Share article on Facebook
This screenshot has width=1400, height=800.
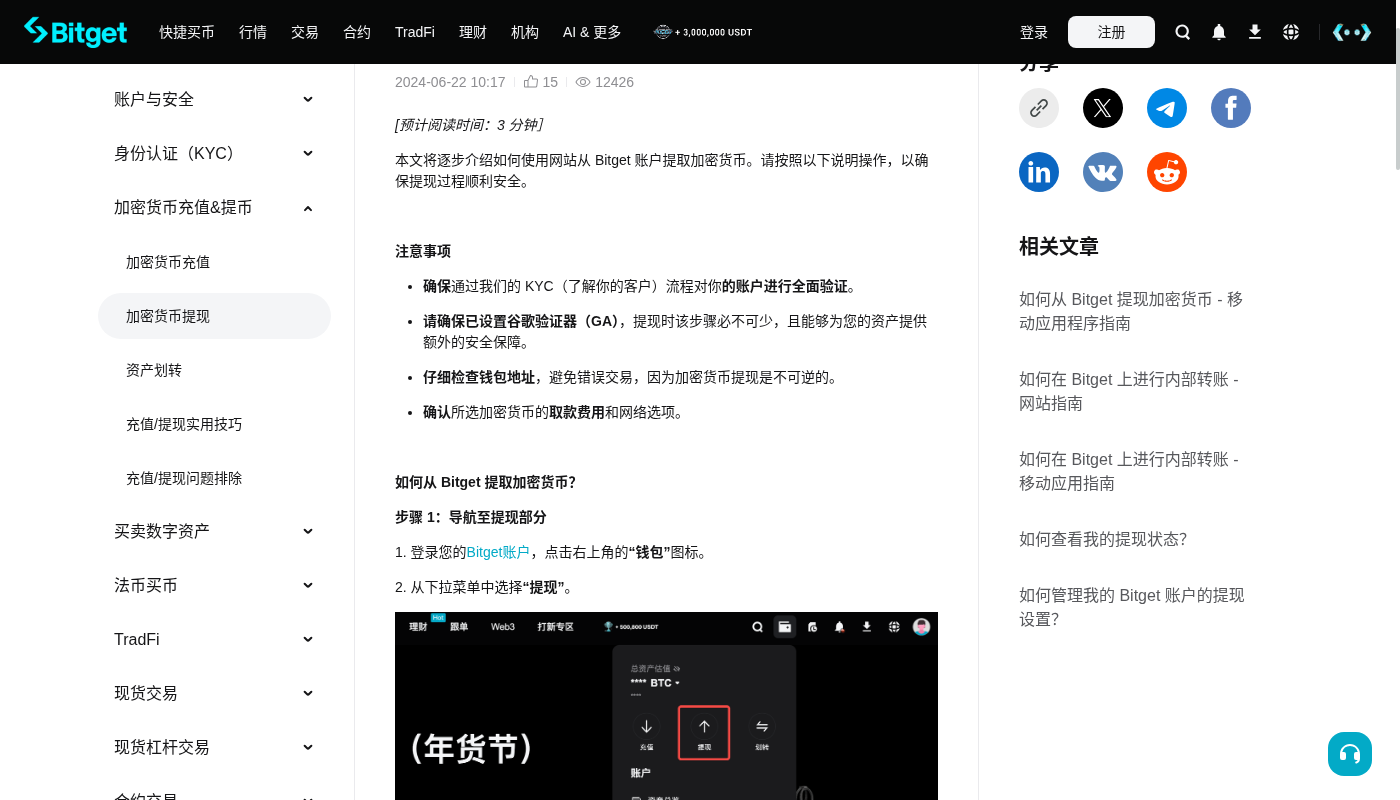coord(1231,108)
